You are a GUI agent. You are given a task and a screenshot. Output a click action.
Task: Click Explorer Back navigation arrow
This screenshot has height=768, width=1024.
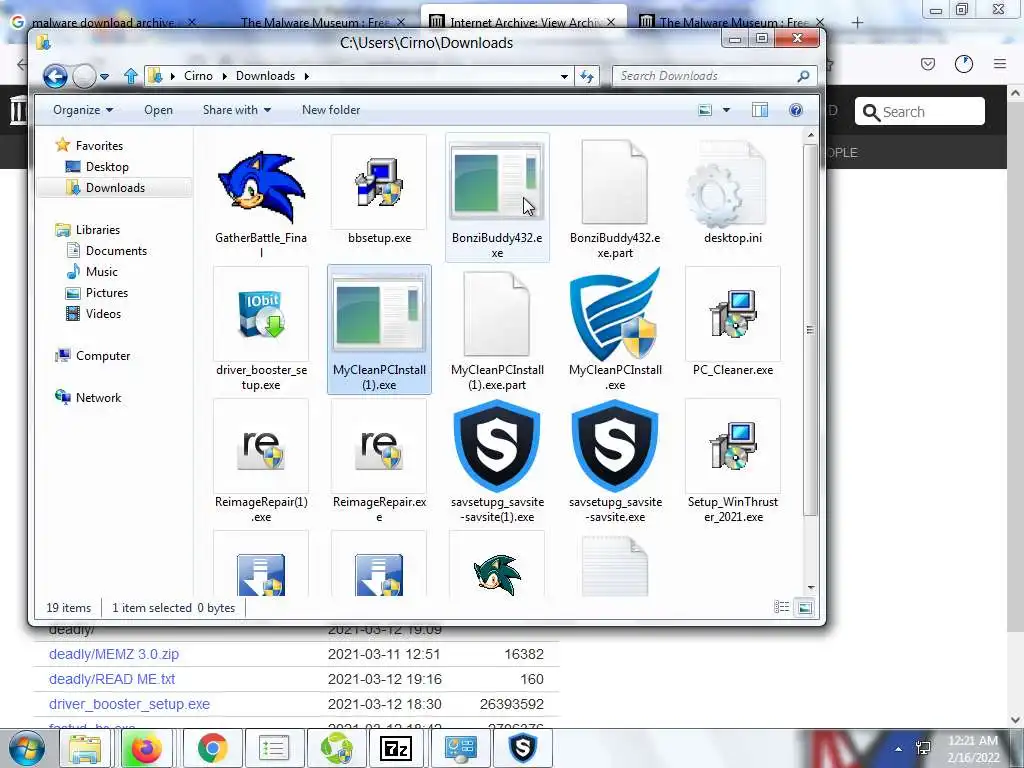[56, 76]
